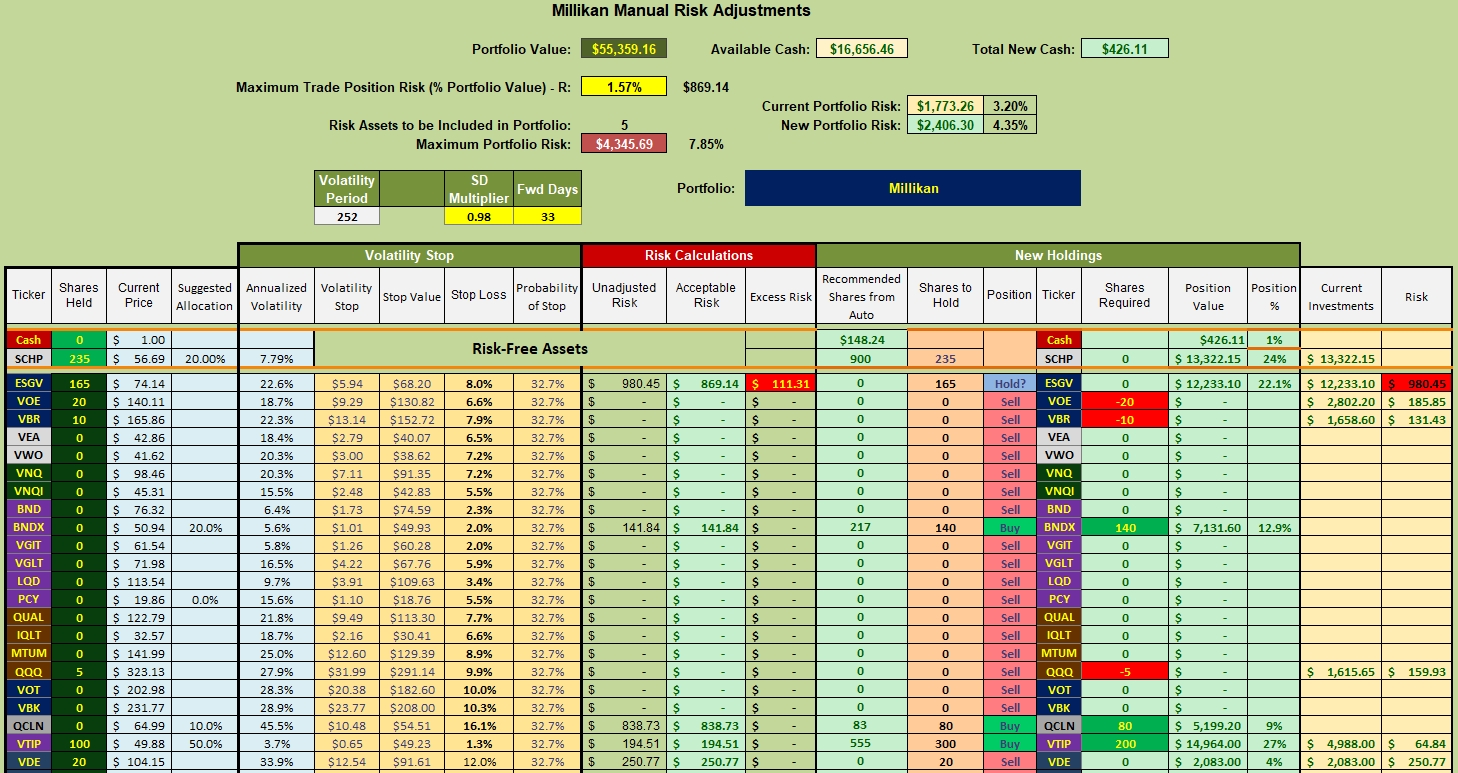Click QQQ shares required value -5
The width and height of the screenshot is (1458, 773).
(x=1125, y=671)
